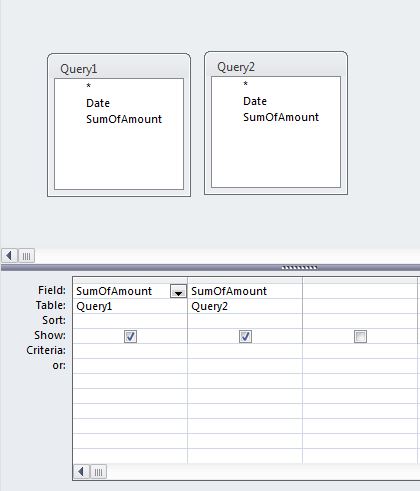Click the pane splitter grip handle
Viewport: 420px width, 491px height.
(299, 267)
